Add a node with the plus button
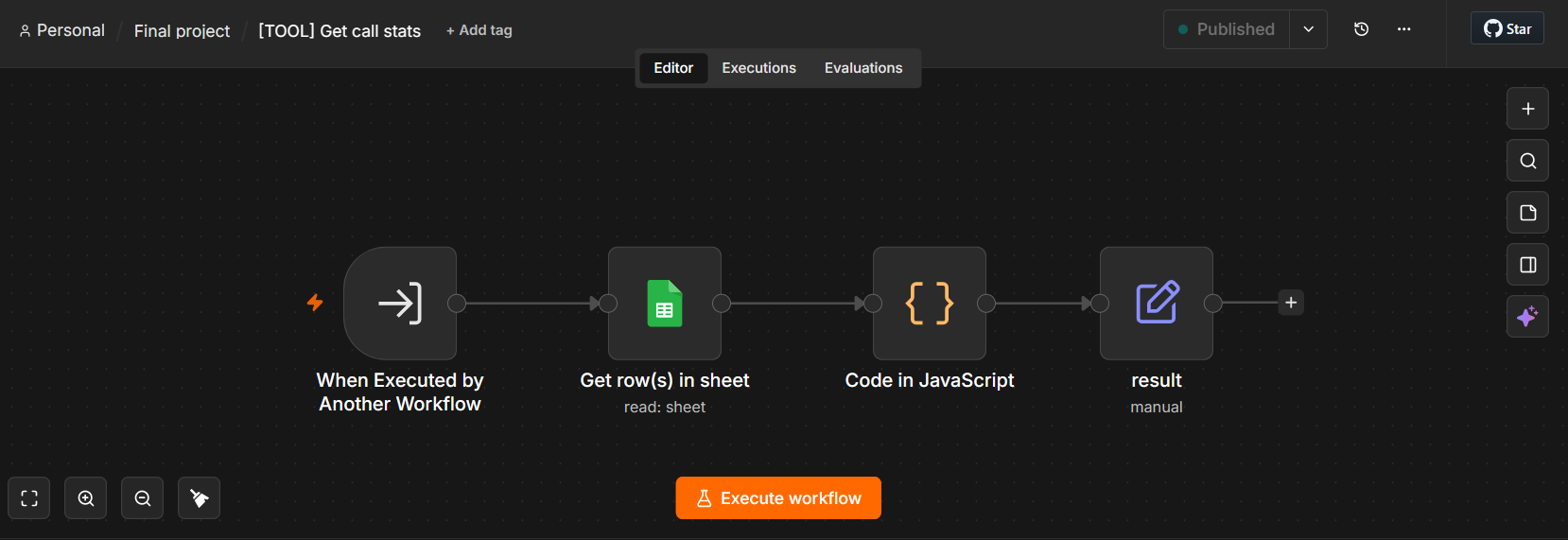The image size is (1568, 540). click(1527, 109)
